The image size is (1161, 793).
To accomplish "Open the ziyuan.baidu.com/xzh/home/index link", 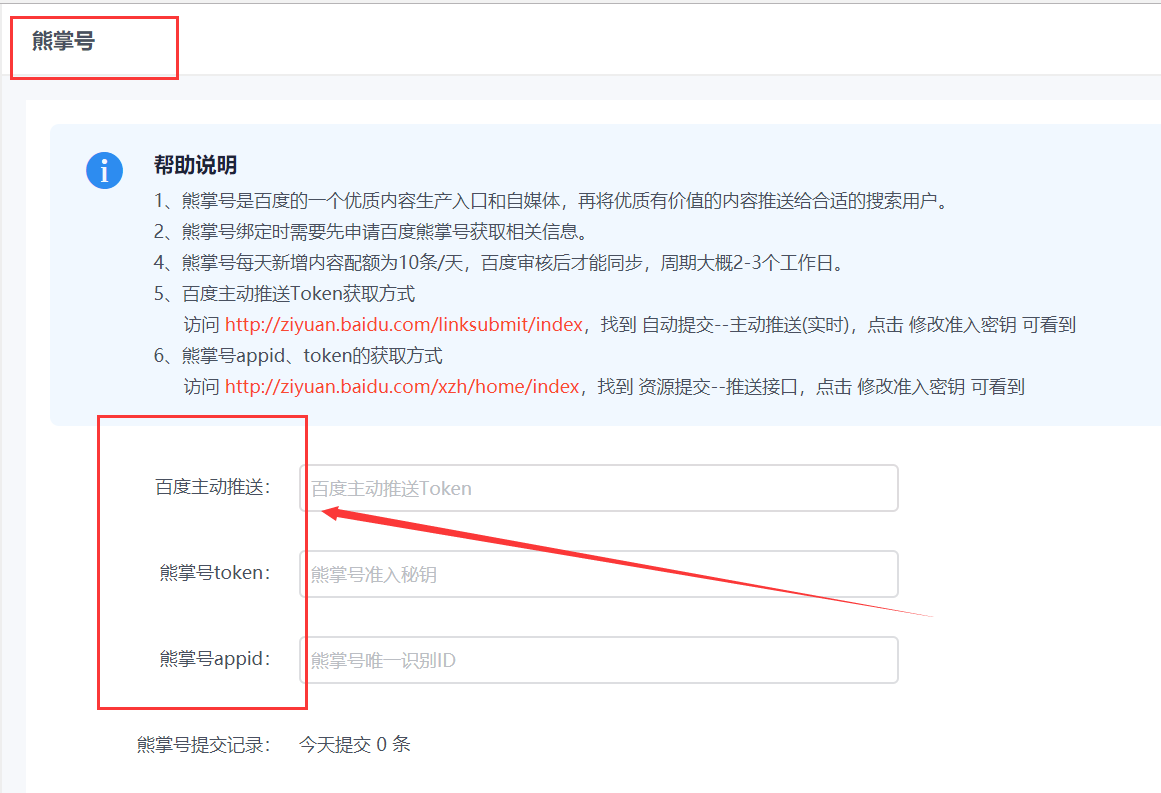I will (x=402, y=387).
